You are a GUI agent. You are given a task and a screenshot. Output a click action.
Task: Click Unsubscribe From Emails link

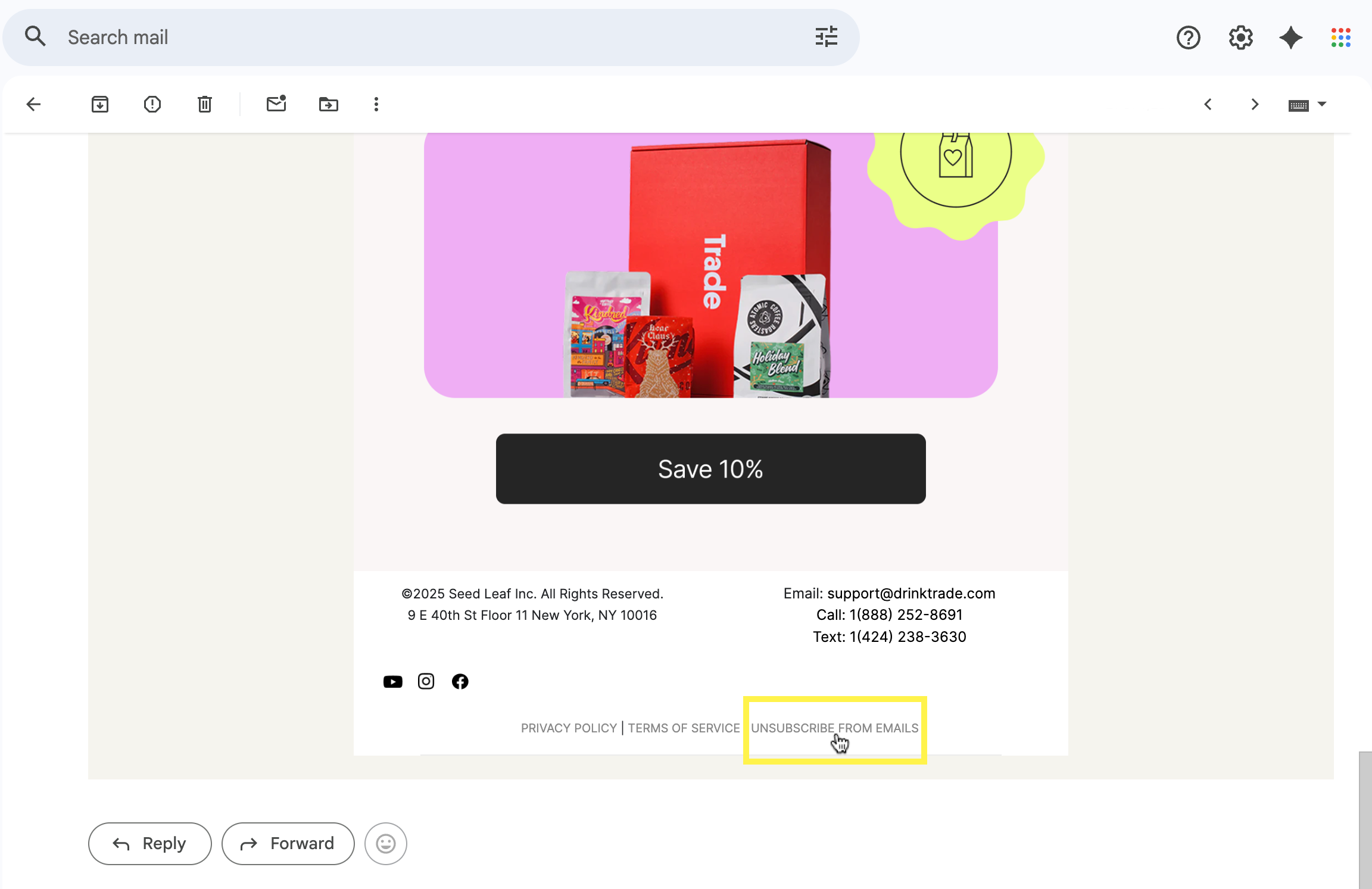tap(834, 728)
